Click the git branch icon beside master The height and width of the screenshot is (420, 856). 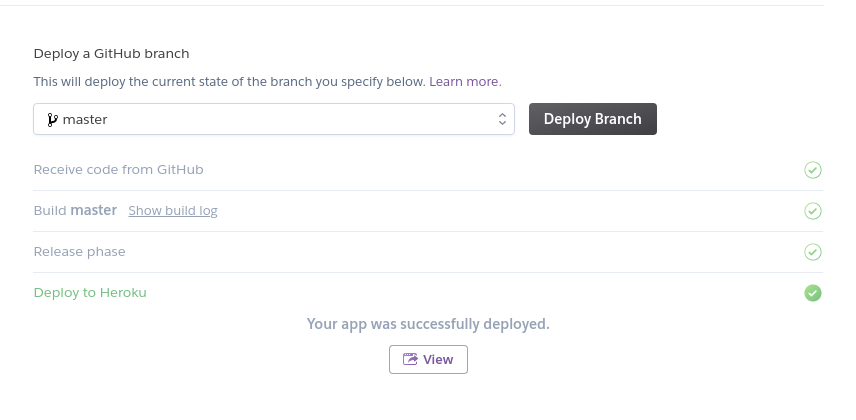coord(52,120)
